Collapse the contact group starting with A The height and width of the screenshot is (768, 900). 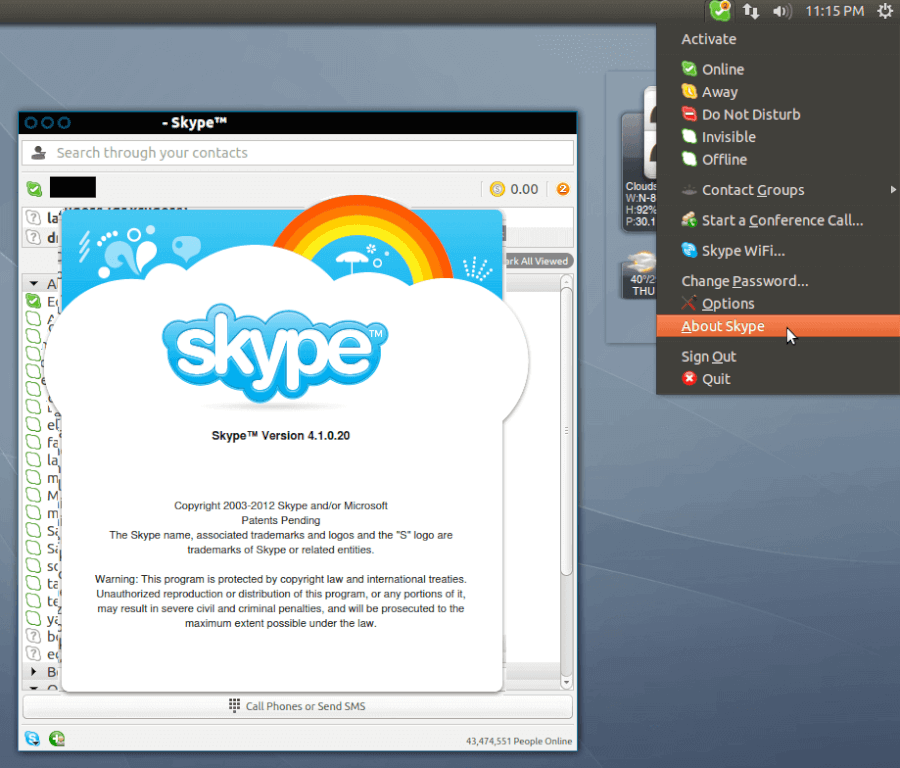(x=34, y=284)
